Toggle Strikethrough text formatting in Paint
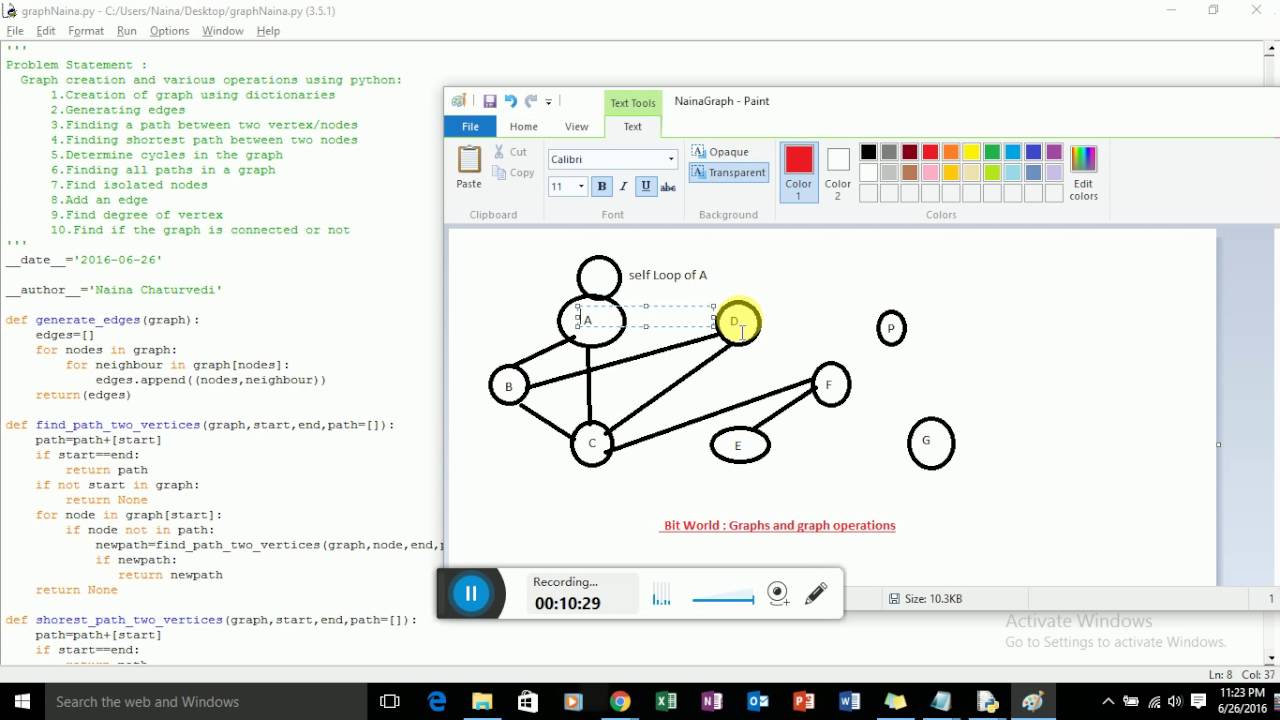The height and width of the screenshot is (720, 1280). click(x=668, y=186)
